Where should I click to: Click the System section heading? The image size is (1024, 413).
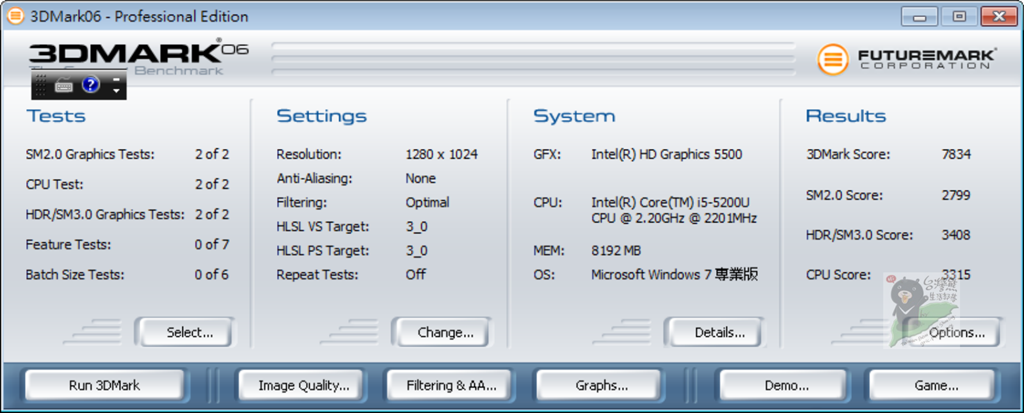point(574,117)
